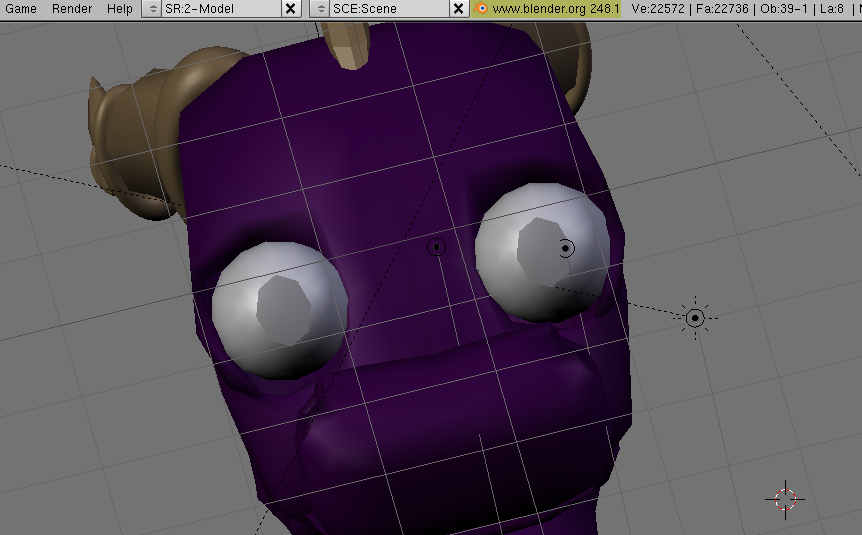Select the sun lamp object in viewport
Screen dimensions: 862x535
[695, 318]
